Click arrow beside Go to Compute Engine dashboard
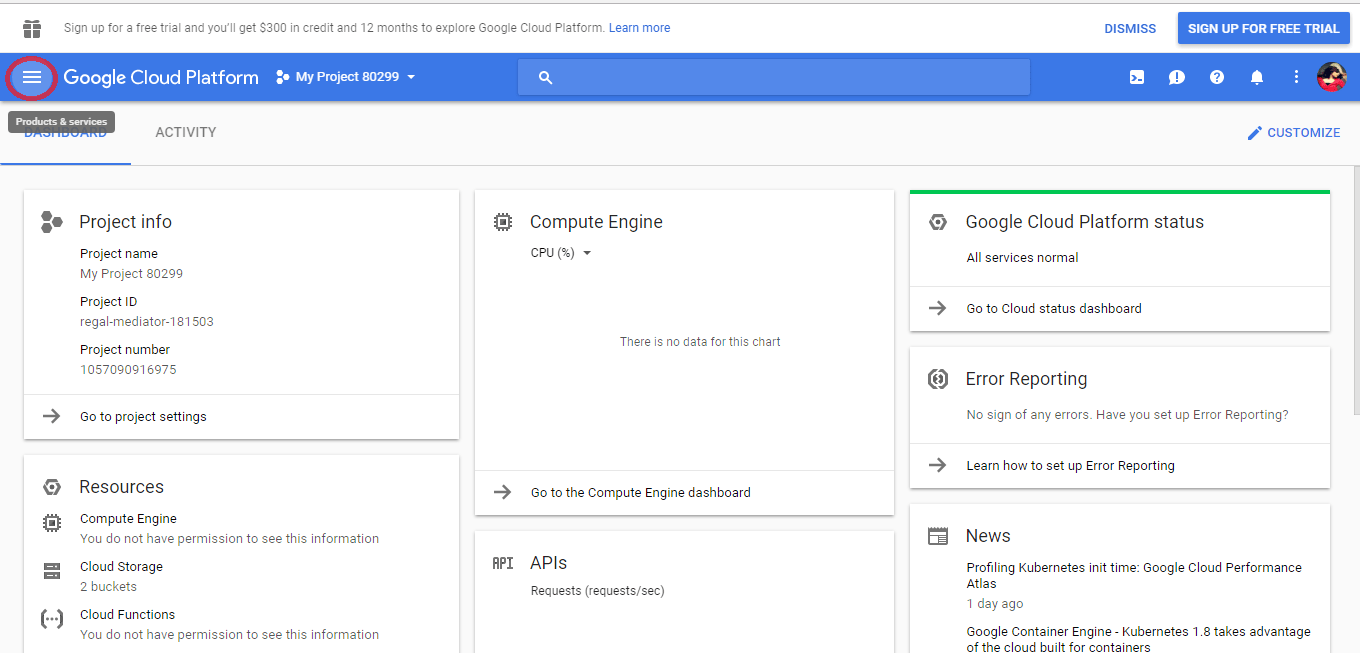 point(503,492)
